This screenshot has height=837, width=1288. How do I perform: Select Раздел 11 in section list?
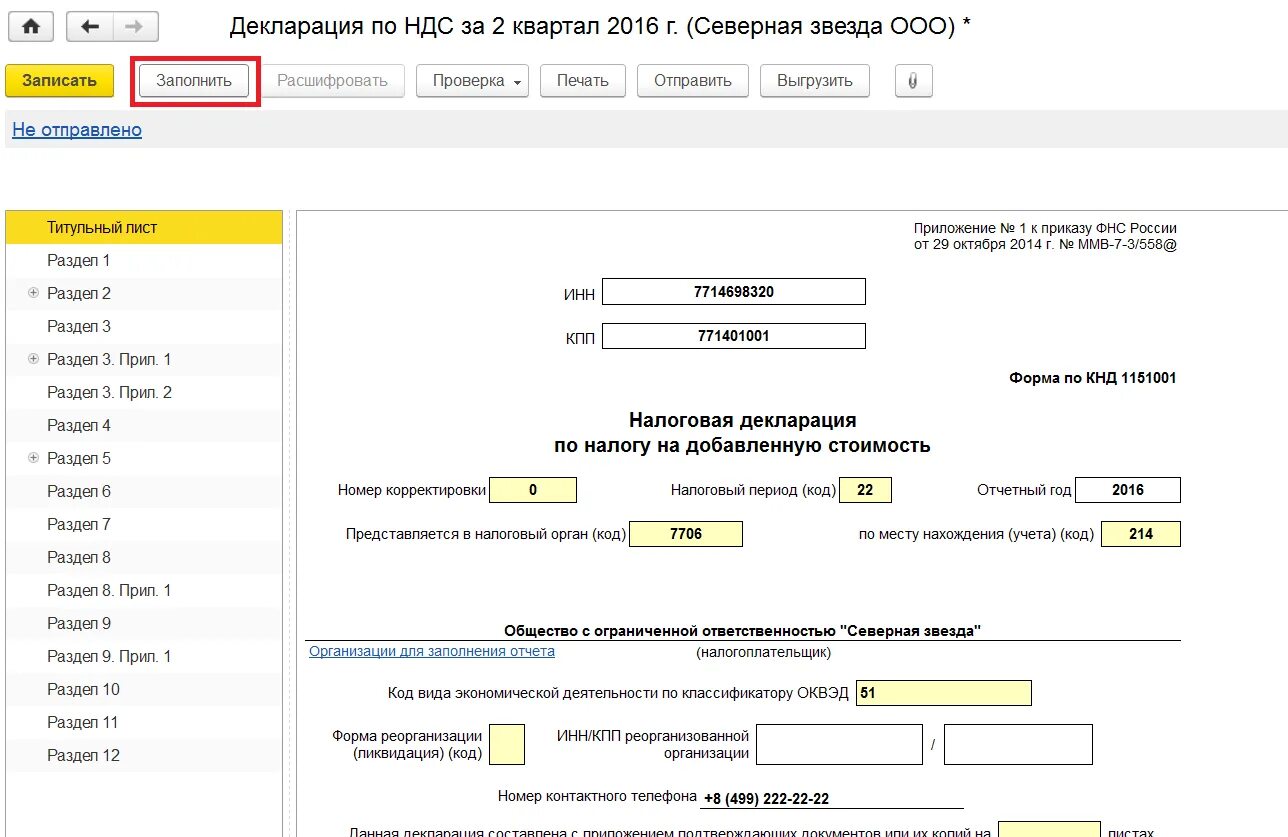pyautogui.click(x=144, y=722)
